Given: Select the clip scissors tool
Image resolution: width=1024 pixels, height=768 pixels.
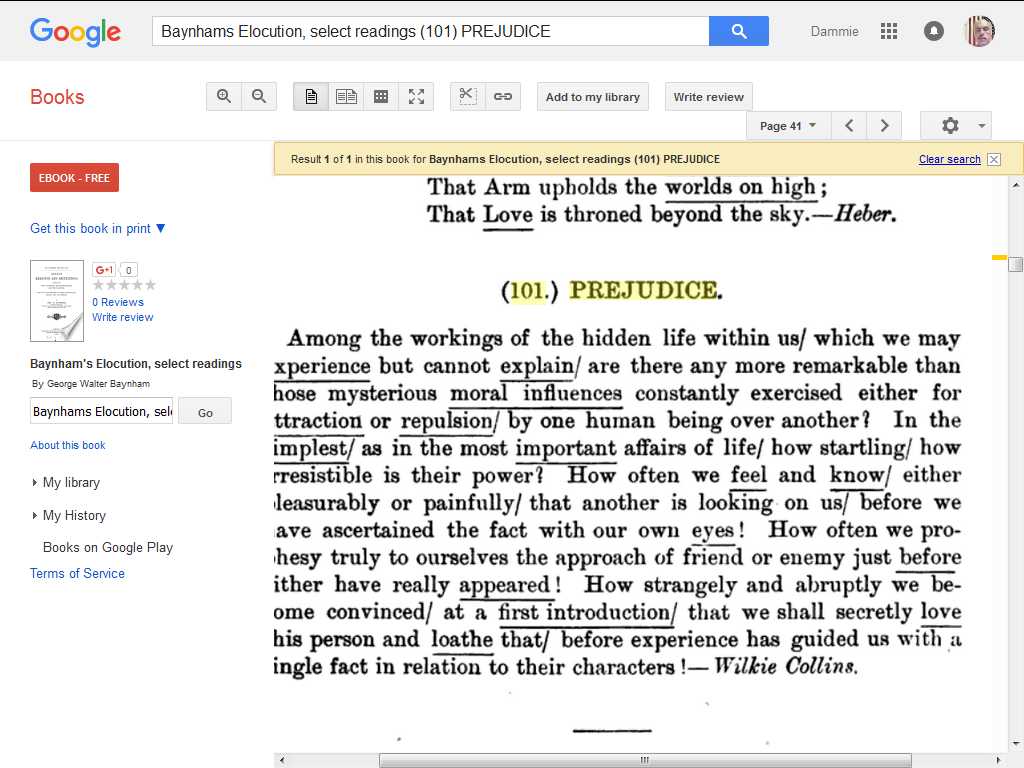Looking at the screenshot, I should [468, 97].
